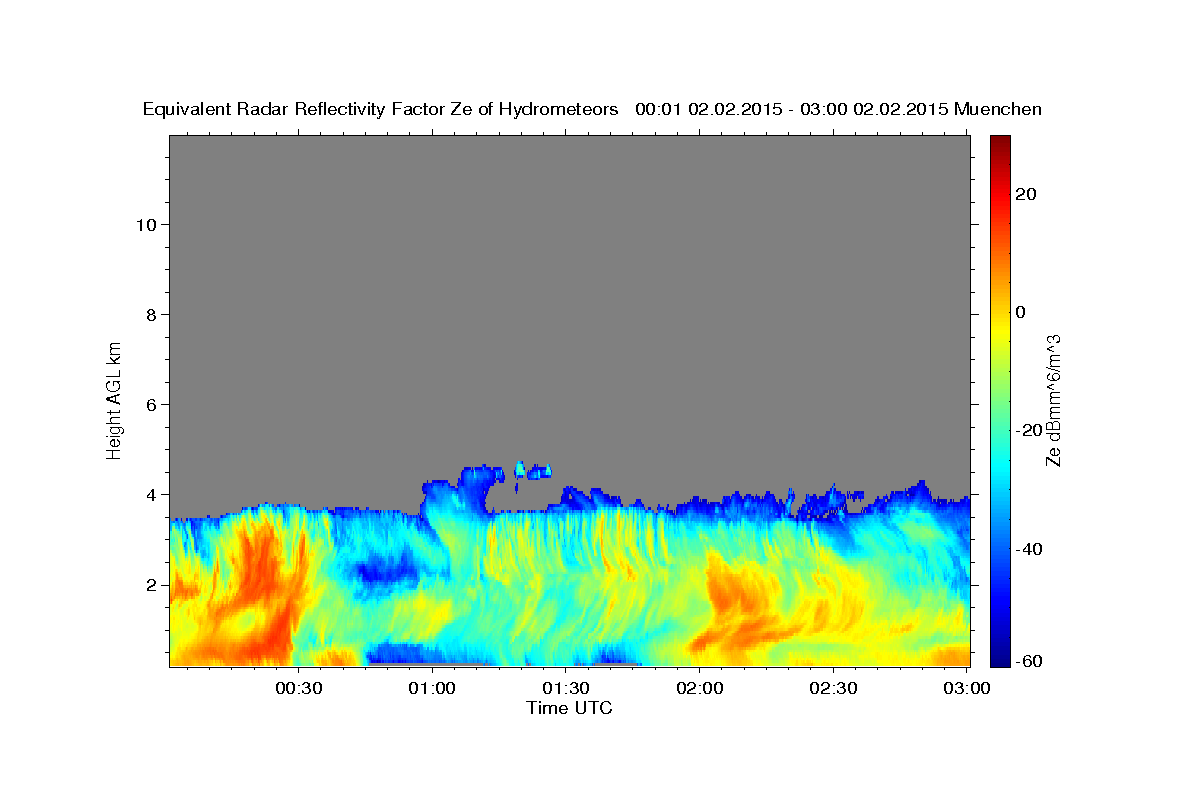1200x800 pixels.
Task: Click the '02:00' time tick label
Action: click(x=699, y=688)
